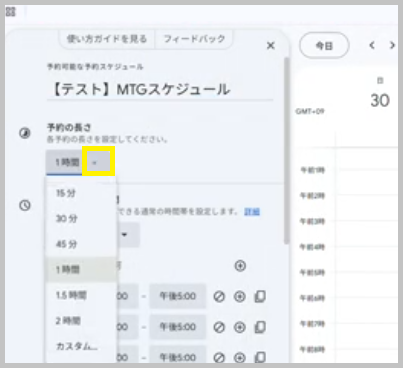The width and height of the screenshot is (403, 368).
Task: Click the 午前3時 time label
Action: pyautogui.click(x=312, y=221)
